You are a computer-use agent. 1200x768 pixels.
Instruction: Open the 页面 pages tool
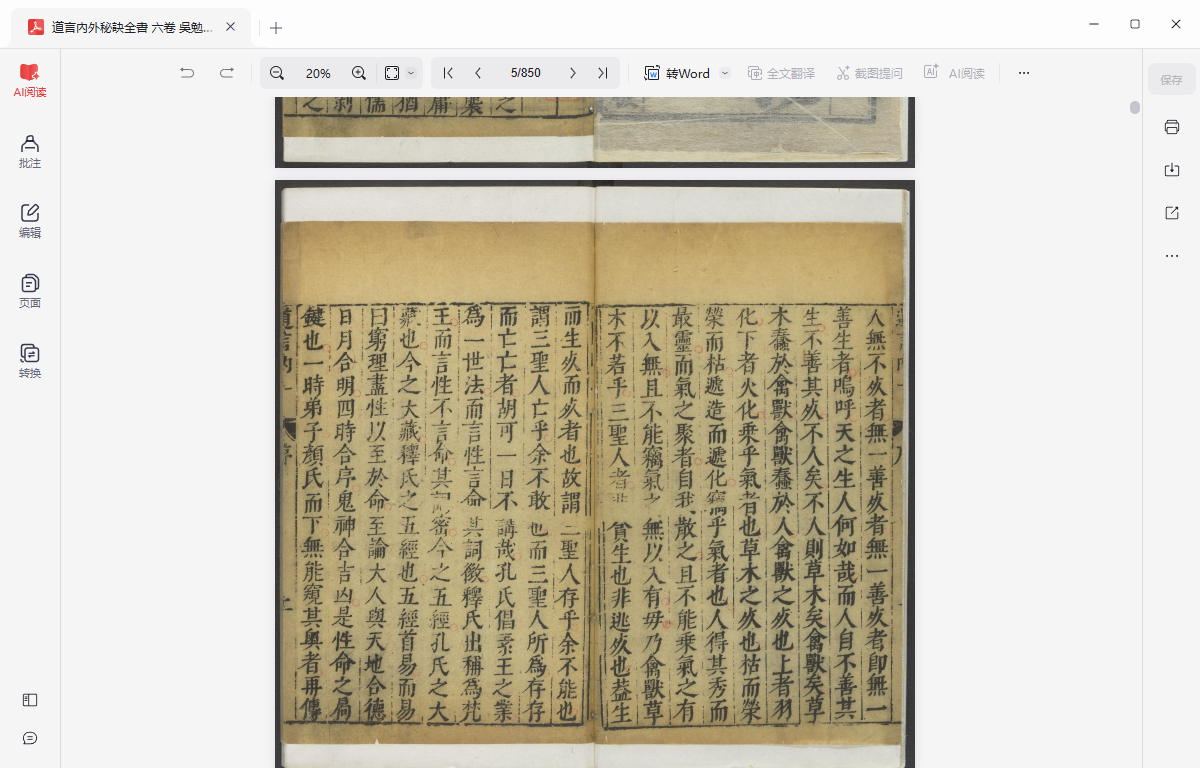30,291
